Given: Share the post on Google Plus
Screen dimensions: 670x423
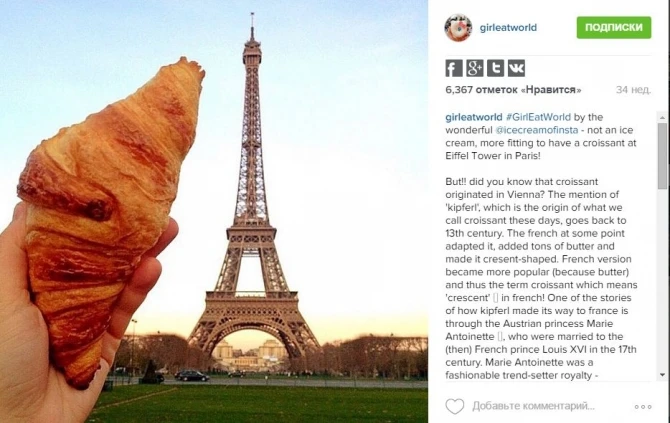Looking at the screenshot, I should 475,68.
